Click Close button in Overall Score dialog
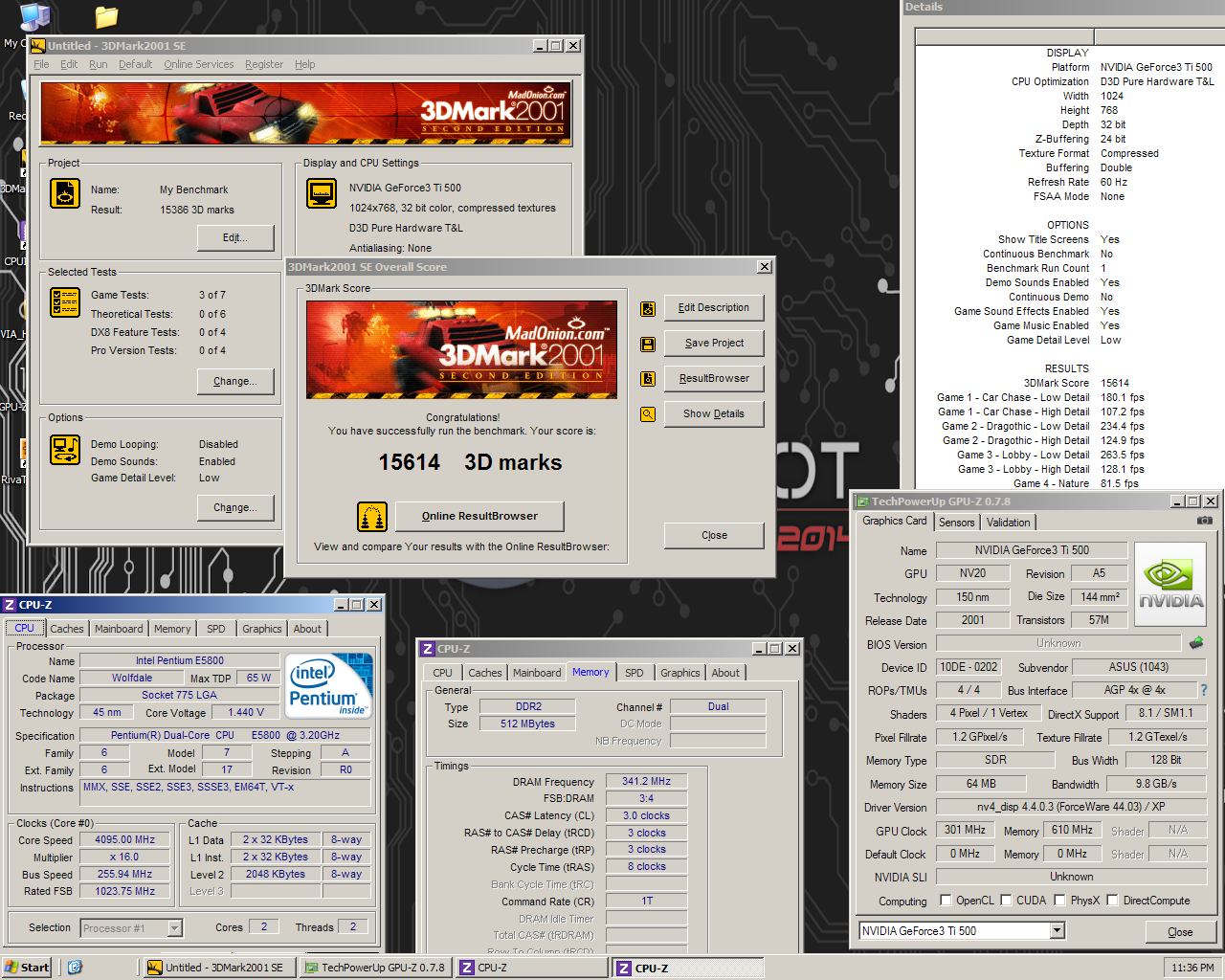This screenshot has height=980, width=1225. pos(714,536)
